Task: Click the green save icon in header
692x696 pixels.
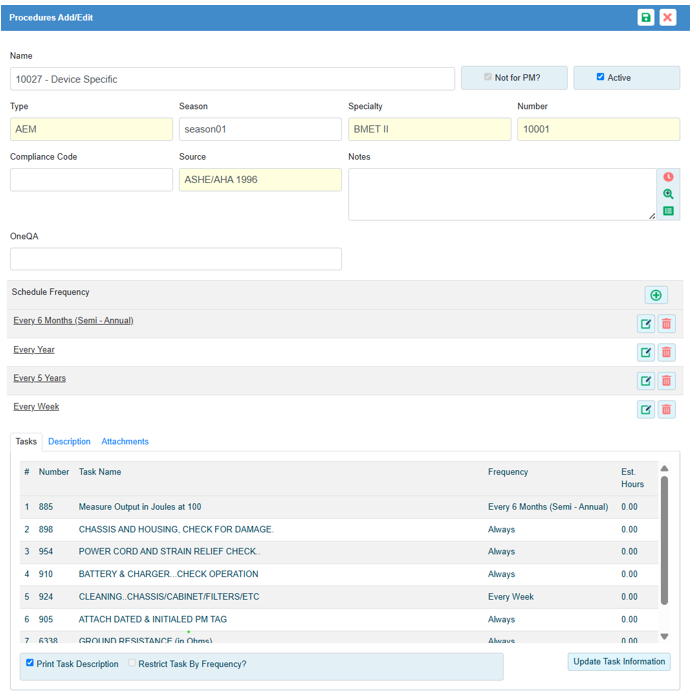Action: pyautogui.click(x=646, y=18)
